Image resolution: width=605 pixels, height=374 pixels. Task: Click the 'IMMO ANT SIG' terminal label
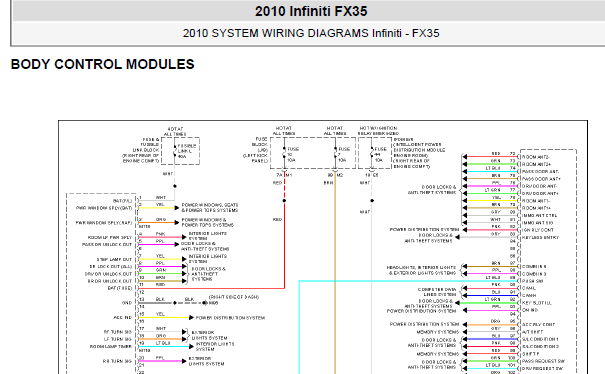click(x=537, y=223)
